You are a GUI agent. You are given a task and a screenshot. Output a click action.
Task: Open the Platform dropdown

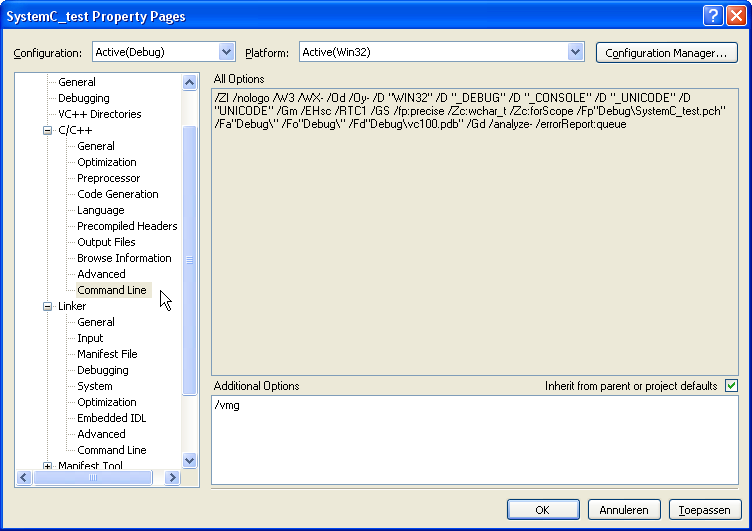click(x=575, y=52)
